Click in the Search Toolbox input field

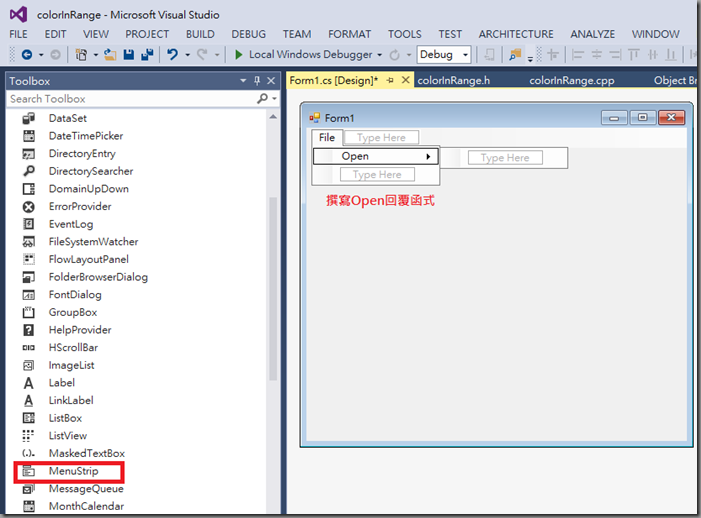click(132, 98)
